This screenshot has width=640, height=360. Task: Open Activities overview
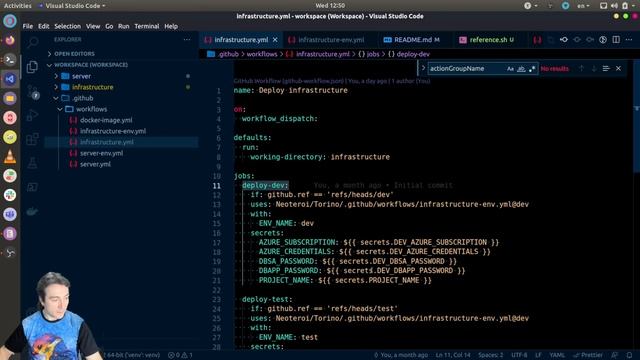click(x=17, y=6)
